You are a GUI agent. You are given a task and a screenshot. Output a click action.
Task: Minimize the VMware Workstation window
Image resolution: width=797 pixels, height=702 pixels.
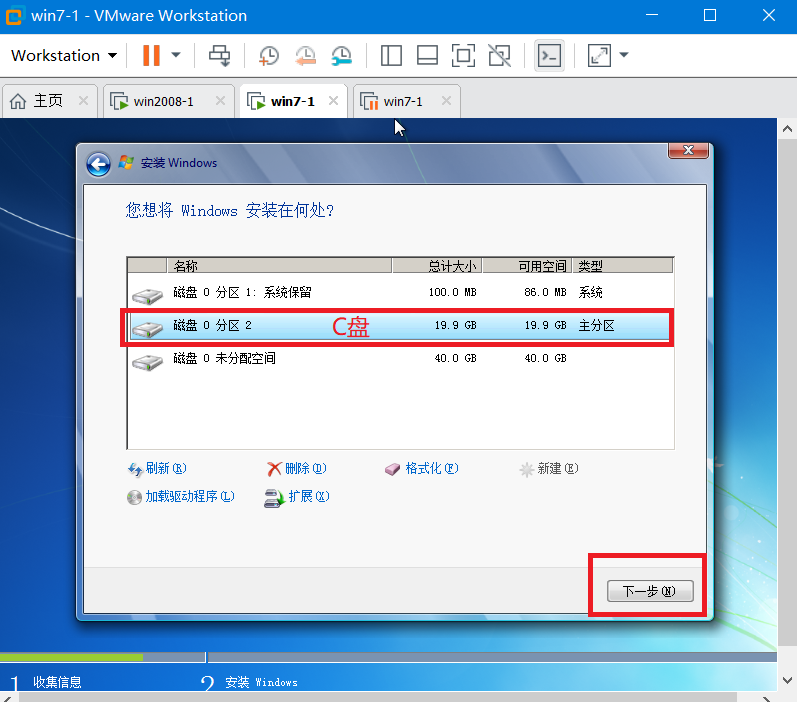click(x=652, y=15)
